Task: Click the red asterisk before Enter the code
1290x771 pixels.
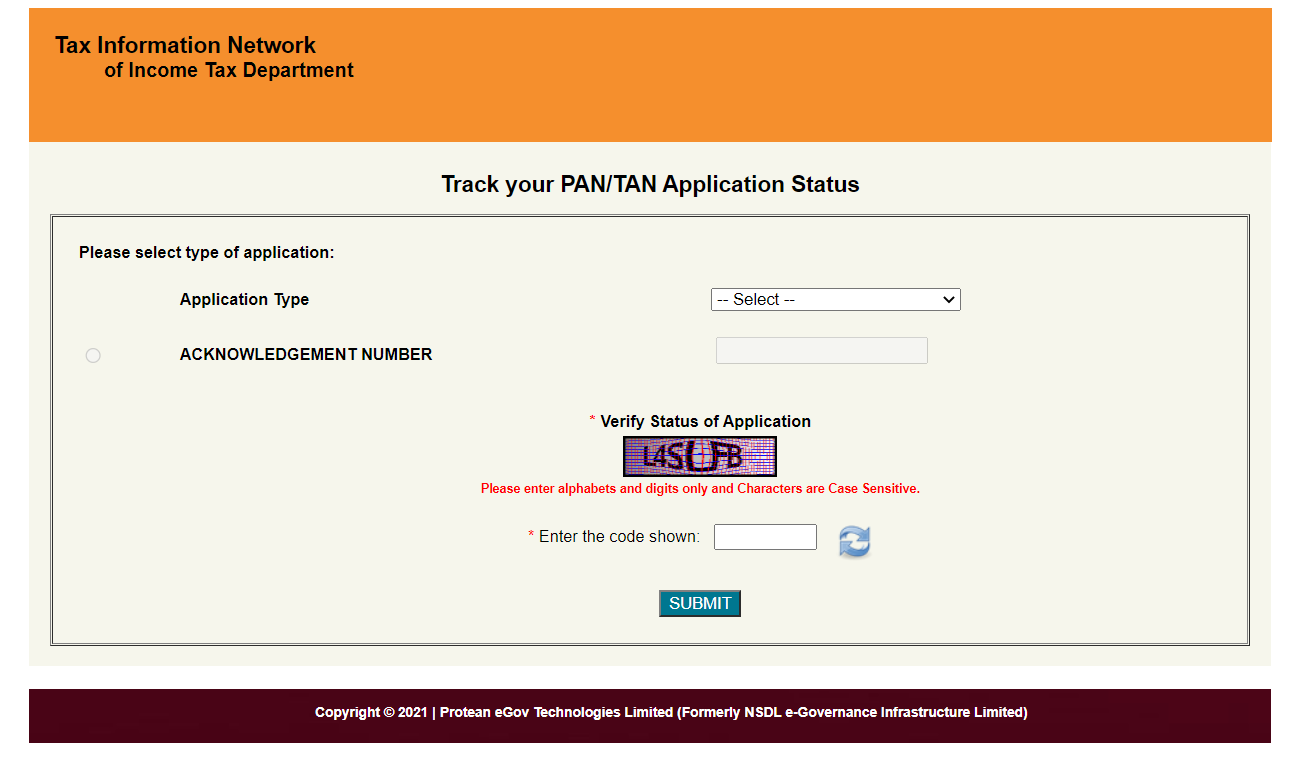Action: tap(531, 537)
